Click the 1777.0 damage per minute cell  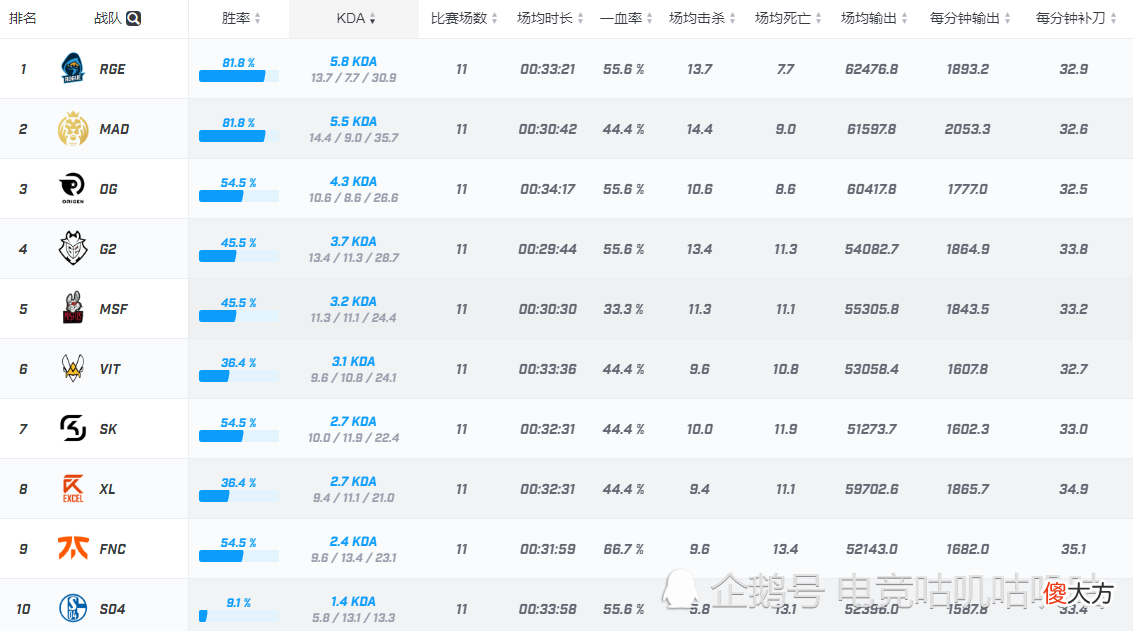point(968,189)
